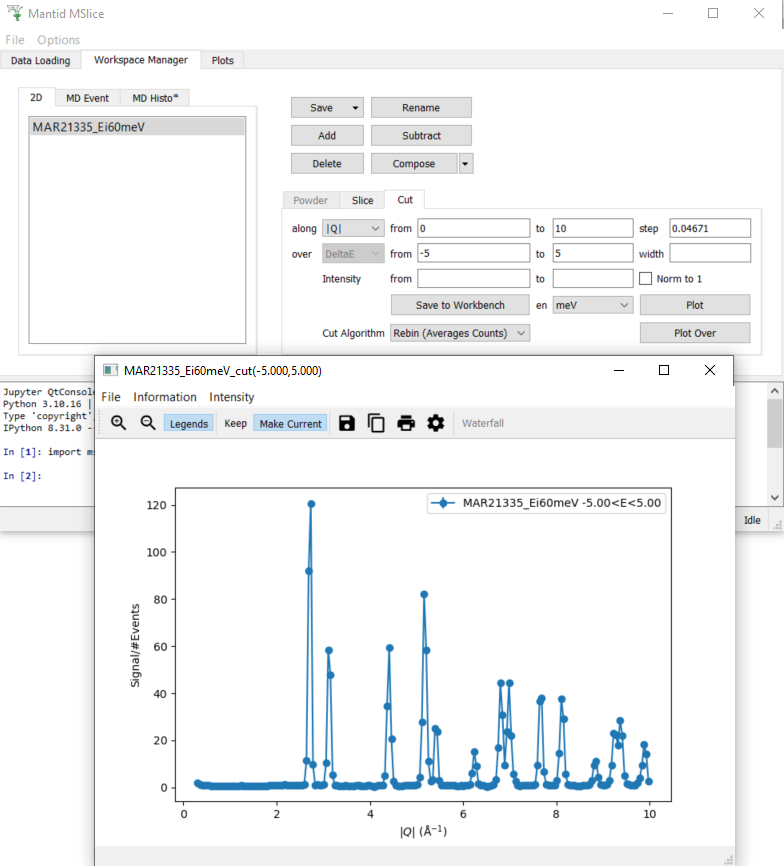Click the Compose button

414,164
